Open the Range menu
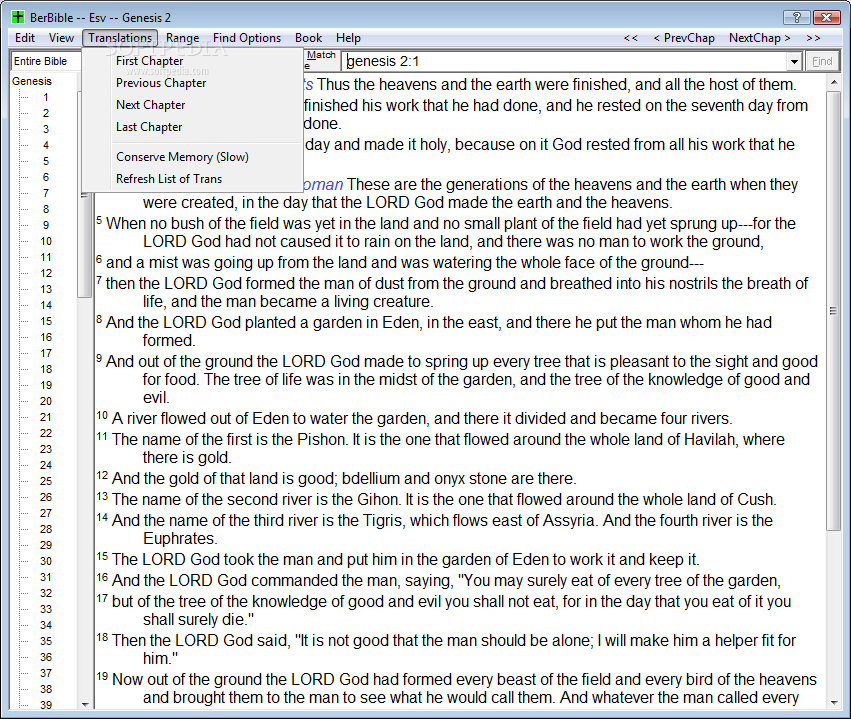The height and width of the screenshot is (719, 851). click(x=182, y=38)
